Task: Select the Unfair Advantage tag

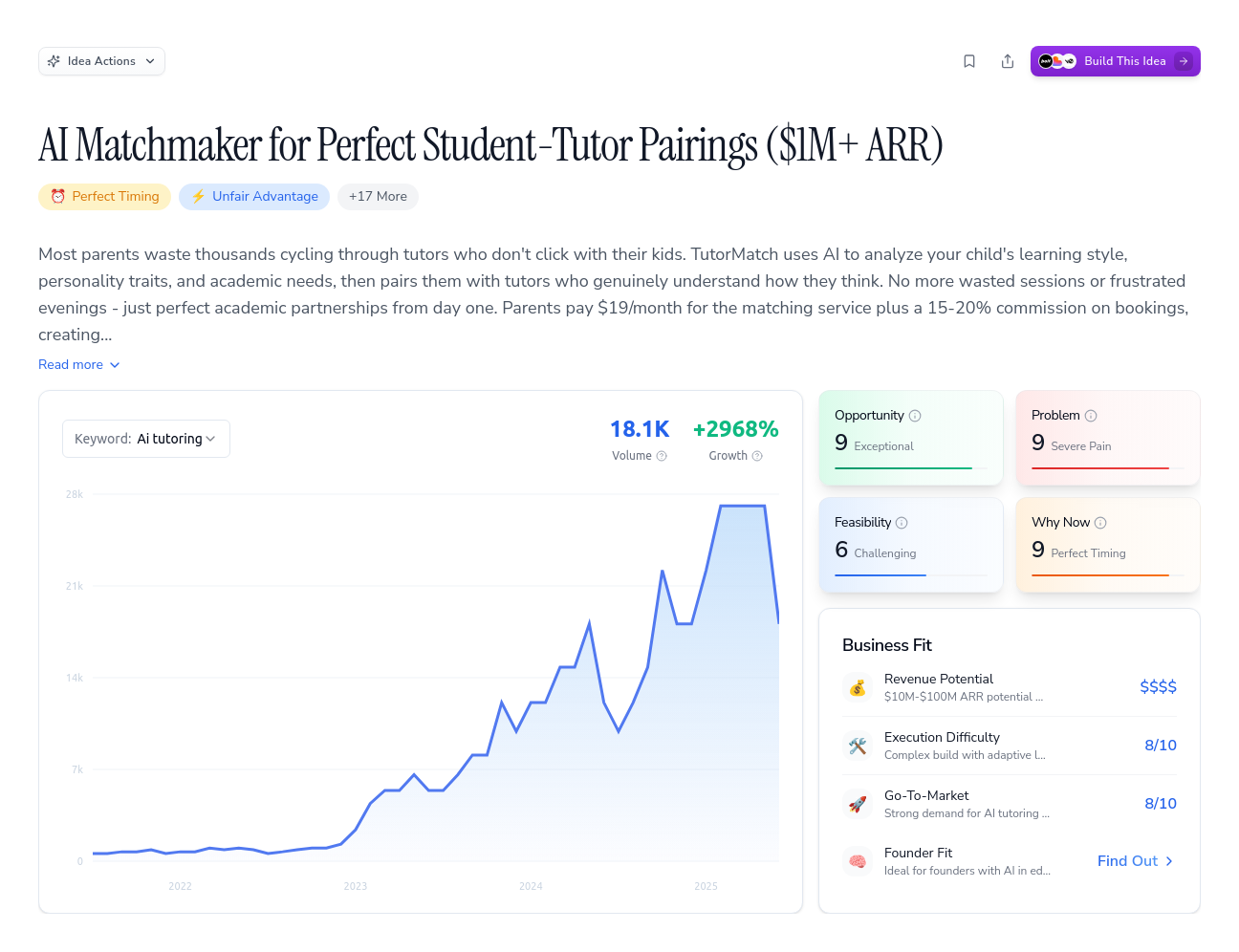Action: pos(254,197)
